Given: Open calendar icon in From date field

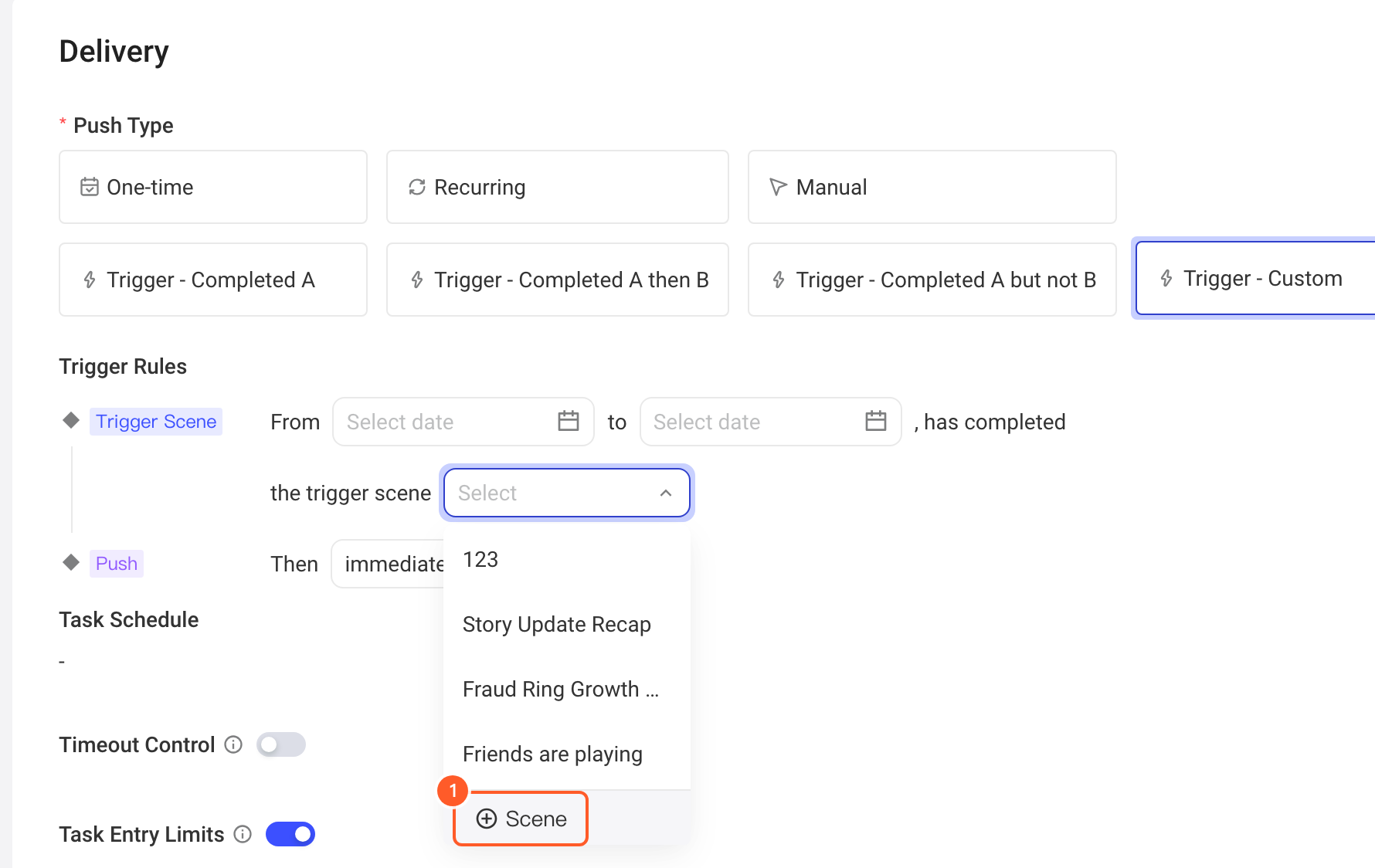Looking at the screenshot, I should pyautogui.click(x=569, y=421).
